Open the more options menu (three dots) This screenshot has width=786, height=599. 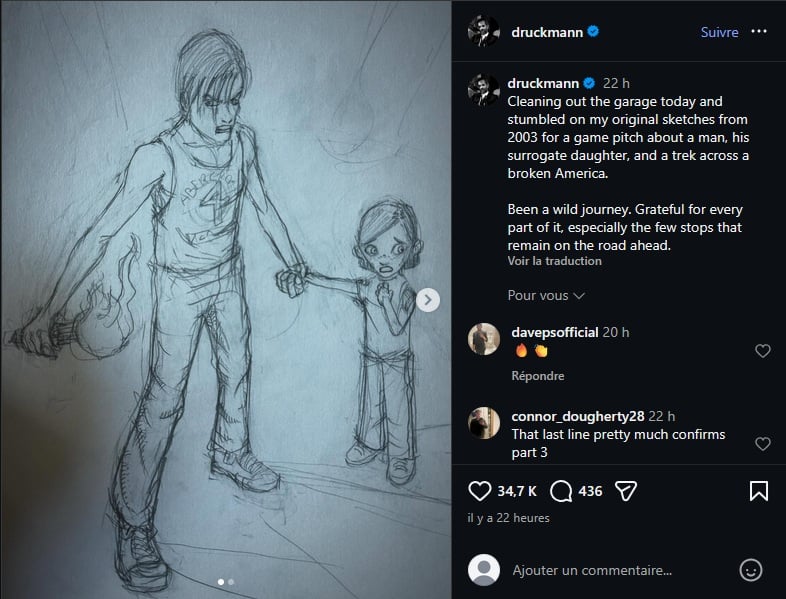point(761,32)
